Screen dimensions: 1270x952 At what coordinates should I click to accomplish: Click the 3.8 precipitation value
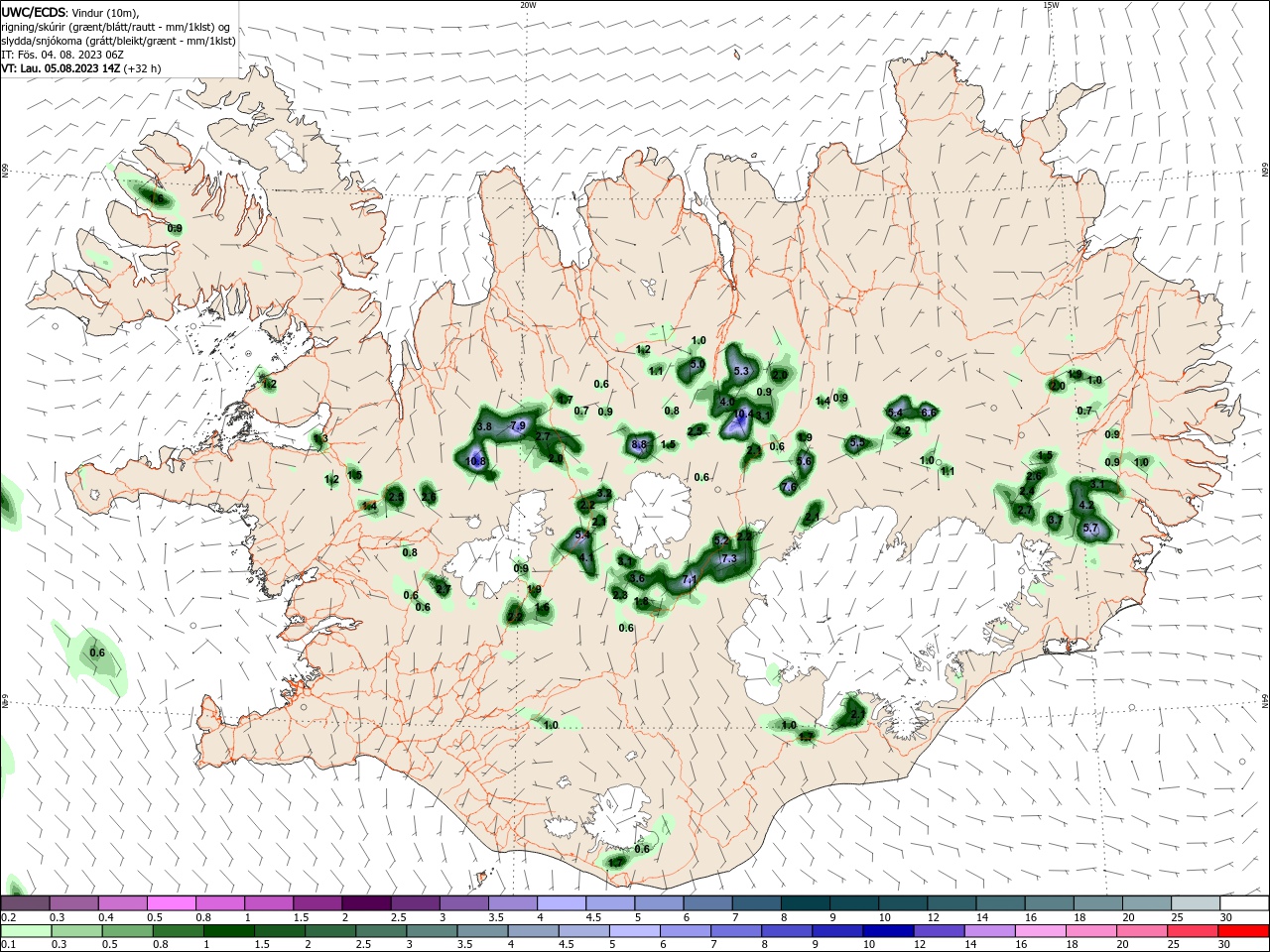click(x=484, y=426)
